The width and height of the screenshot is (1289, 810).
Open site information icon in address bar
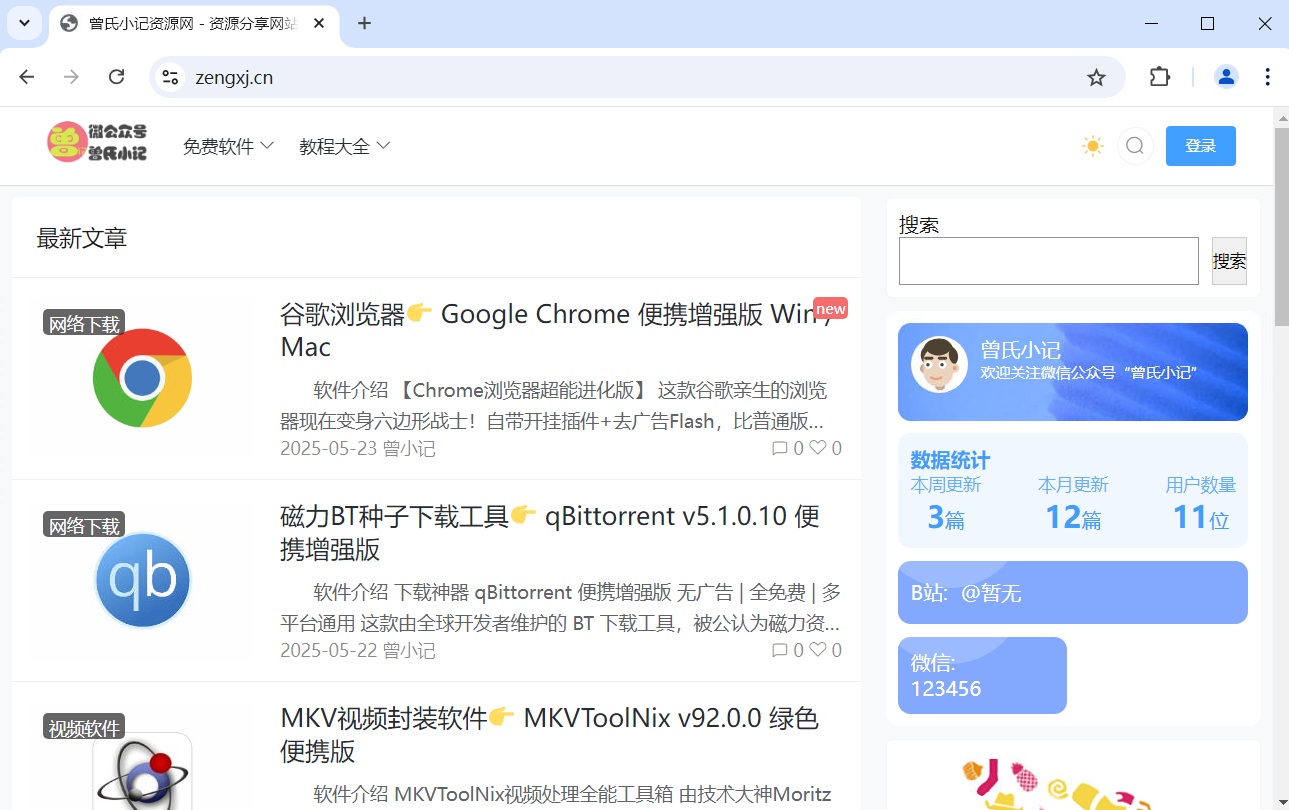click(x=170, y=77)
